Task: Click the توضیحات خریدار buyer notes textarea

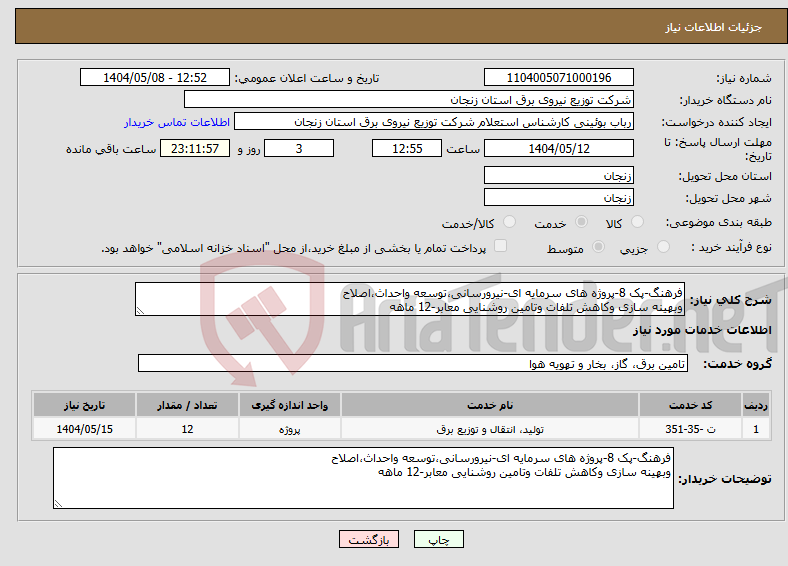Action: pyautogui.click(x=363, y=478)
